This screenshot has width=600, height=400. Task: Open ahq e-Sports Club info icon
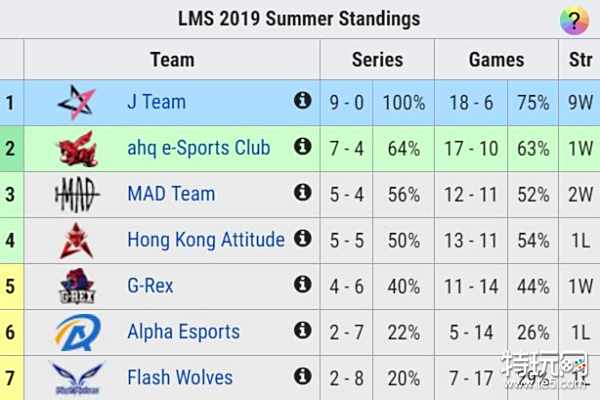[302, 147]
